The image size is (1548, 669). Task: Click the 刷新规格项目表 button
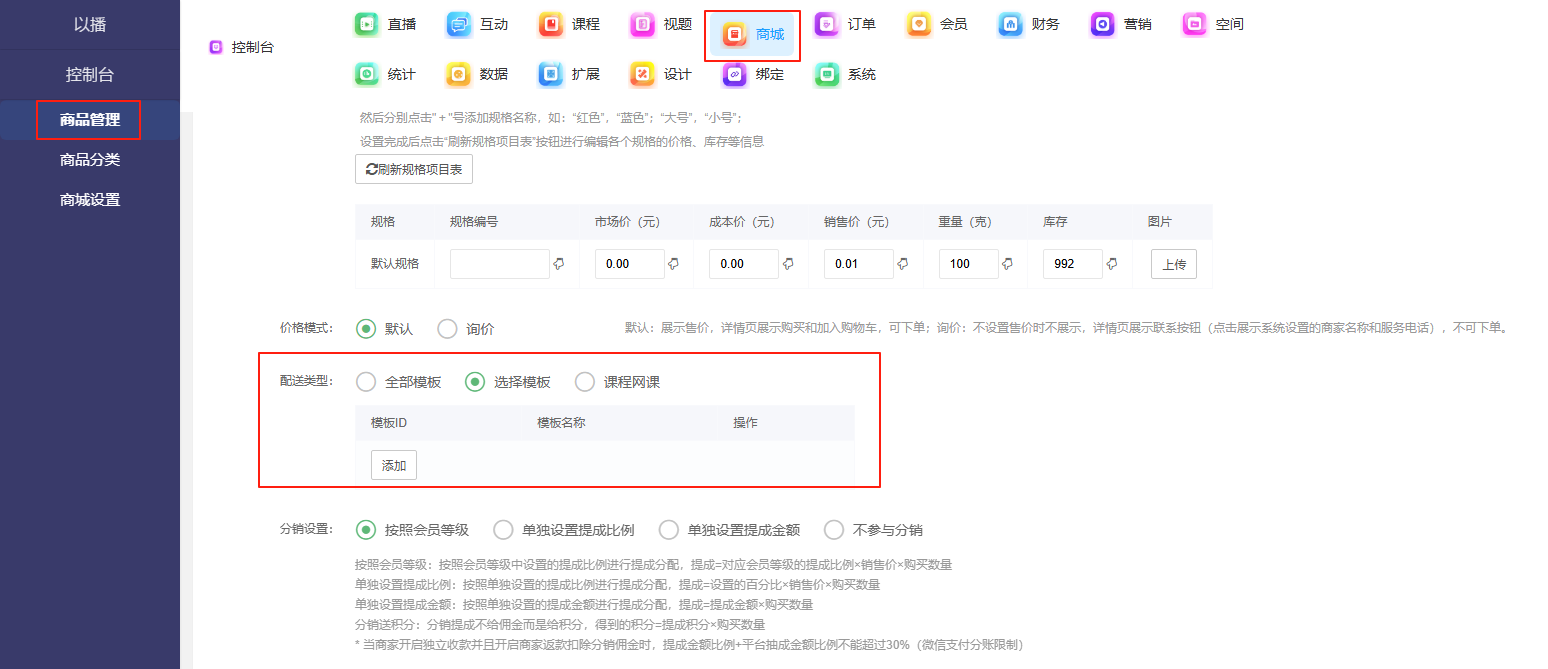pyautogui.click(x=414, y=170)
